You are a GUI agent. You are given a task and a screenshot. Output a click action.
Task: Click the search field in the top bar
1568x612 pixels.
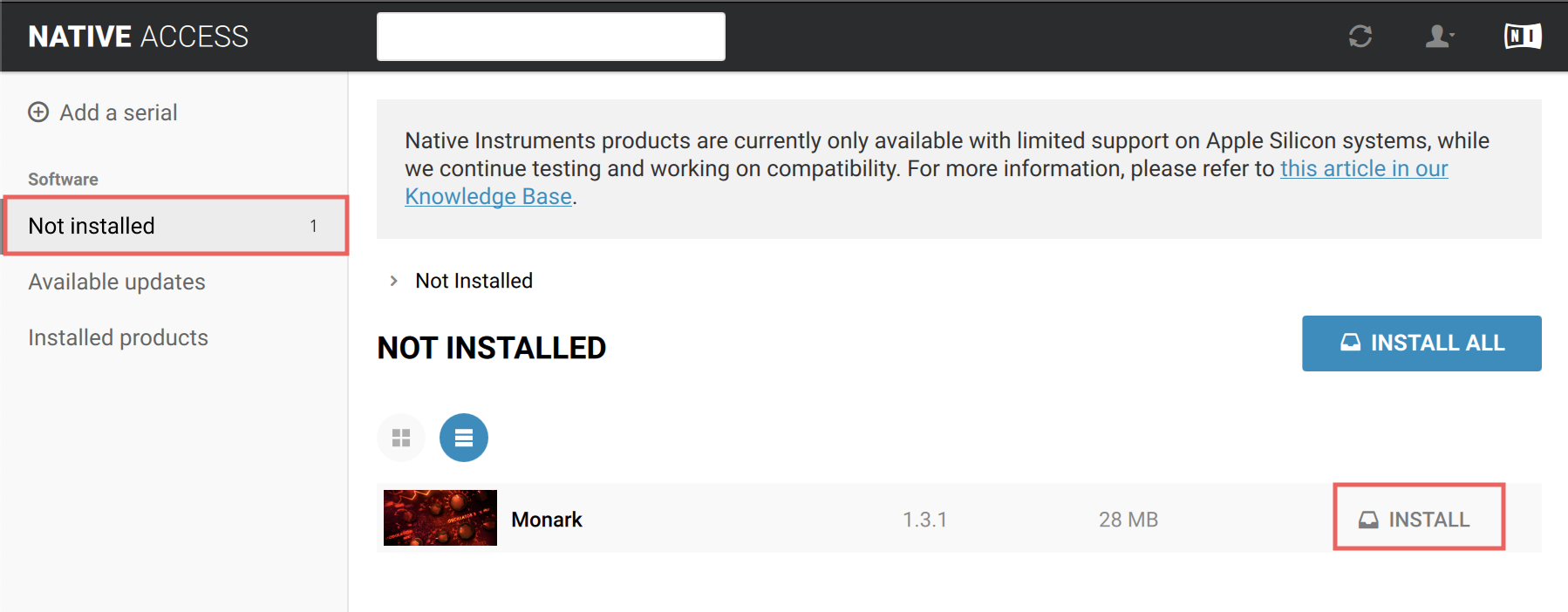[550, 36]
